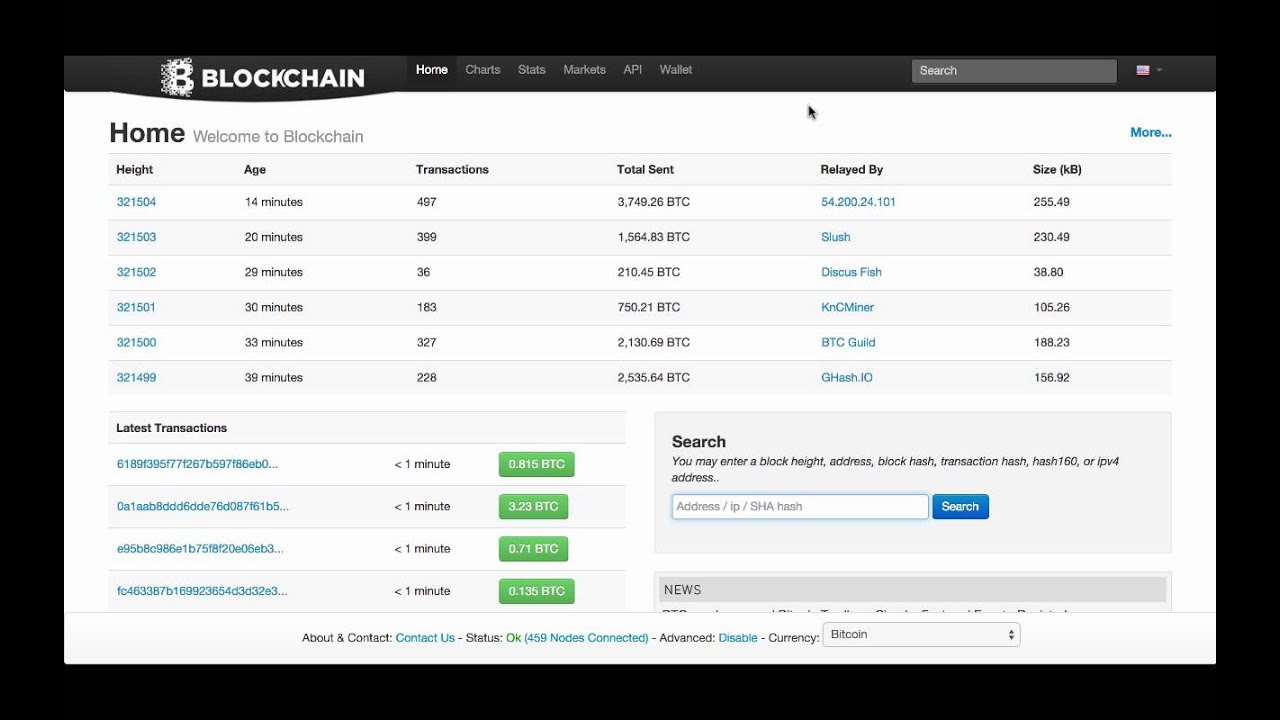This screenshot has width=1280, height=720.
Task: Click the 0.71 BTC amount button
Action: tap(533, 548)
